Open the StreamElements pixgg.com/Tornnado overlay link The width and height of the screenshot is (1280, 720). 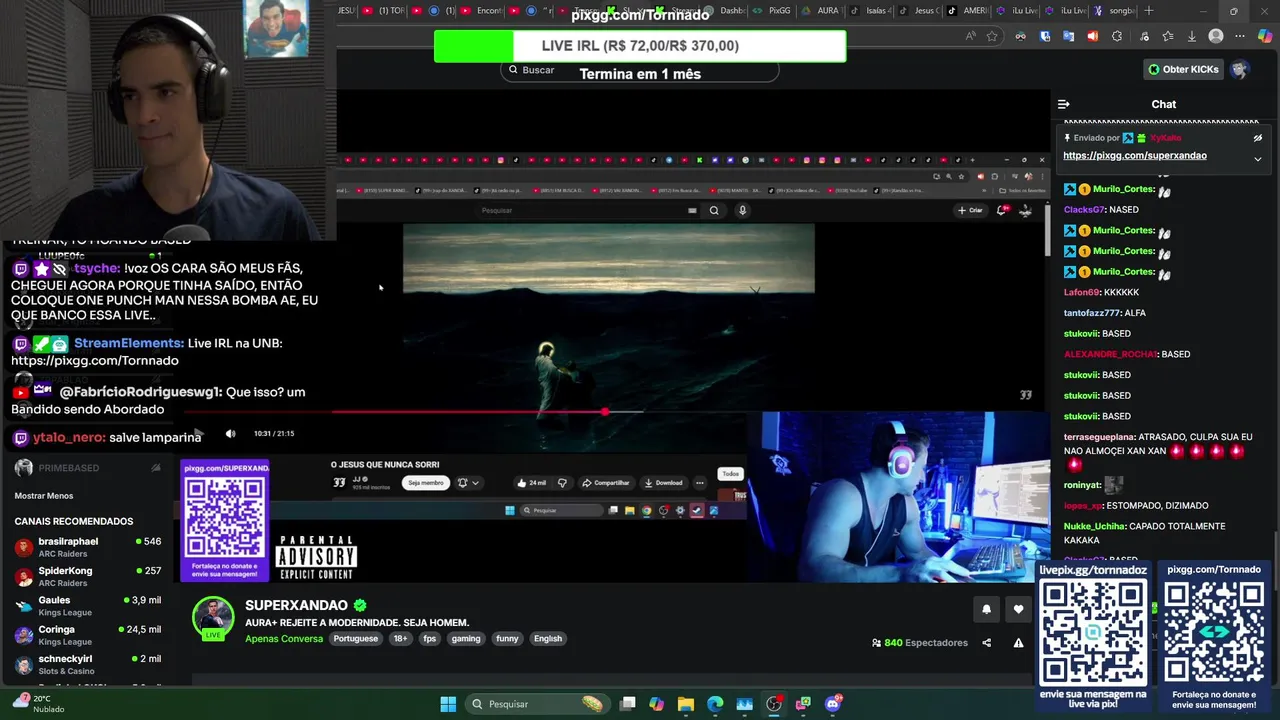coord(95,360)
